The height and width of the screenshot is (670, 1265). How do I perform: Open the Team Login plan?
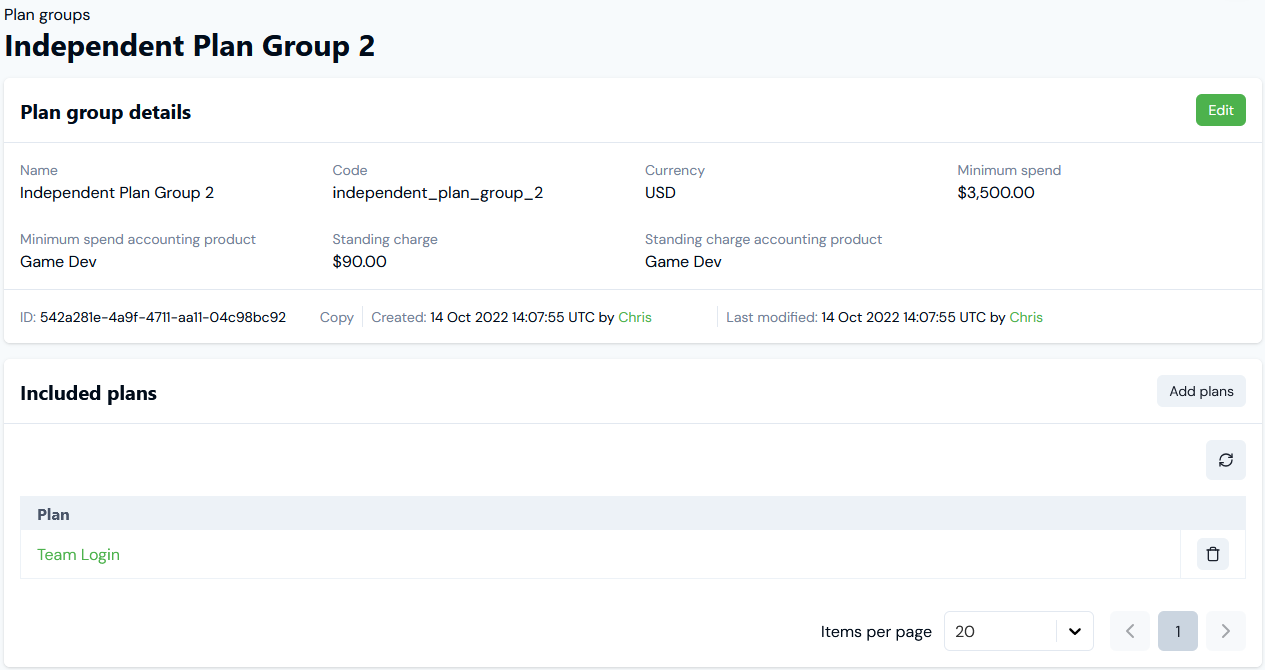[78, 553]
